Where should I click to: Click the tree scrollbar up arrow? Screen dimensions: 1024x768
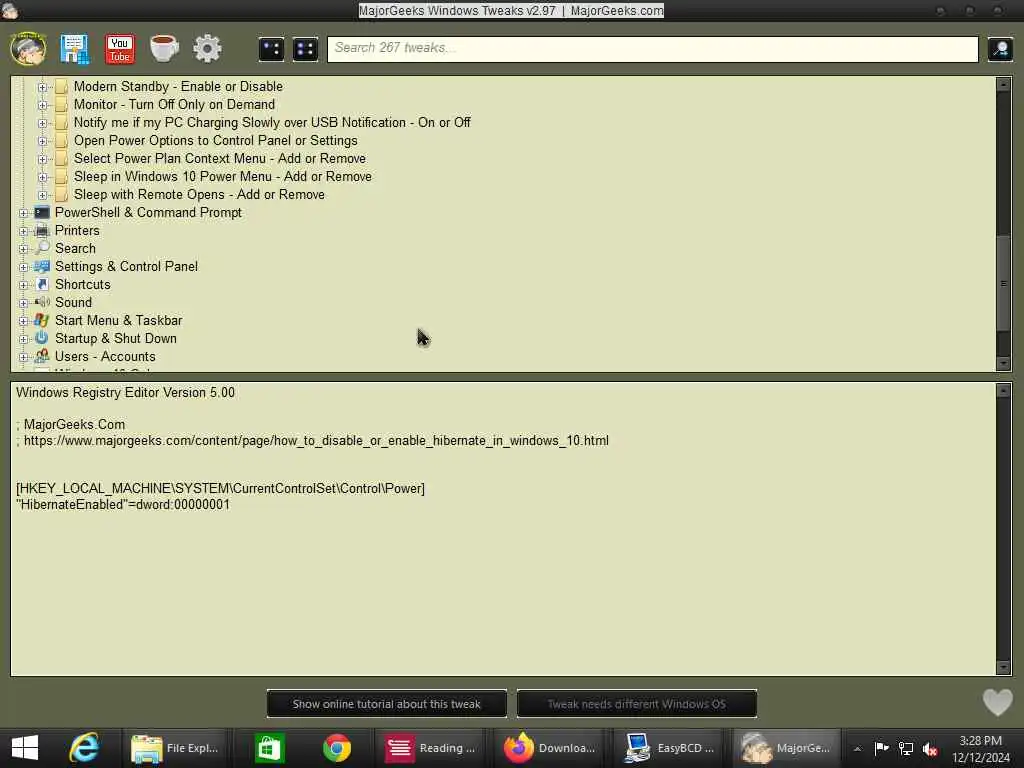pos(1003,84)
